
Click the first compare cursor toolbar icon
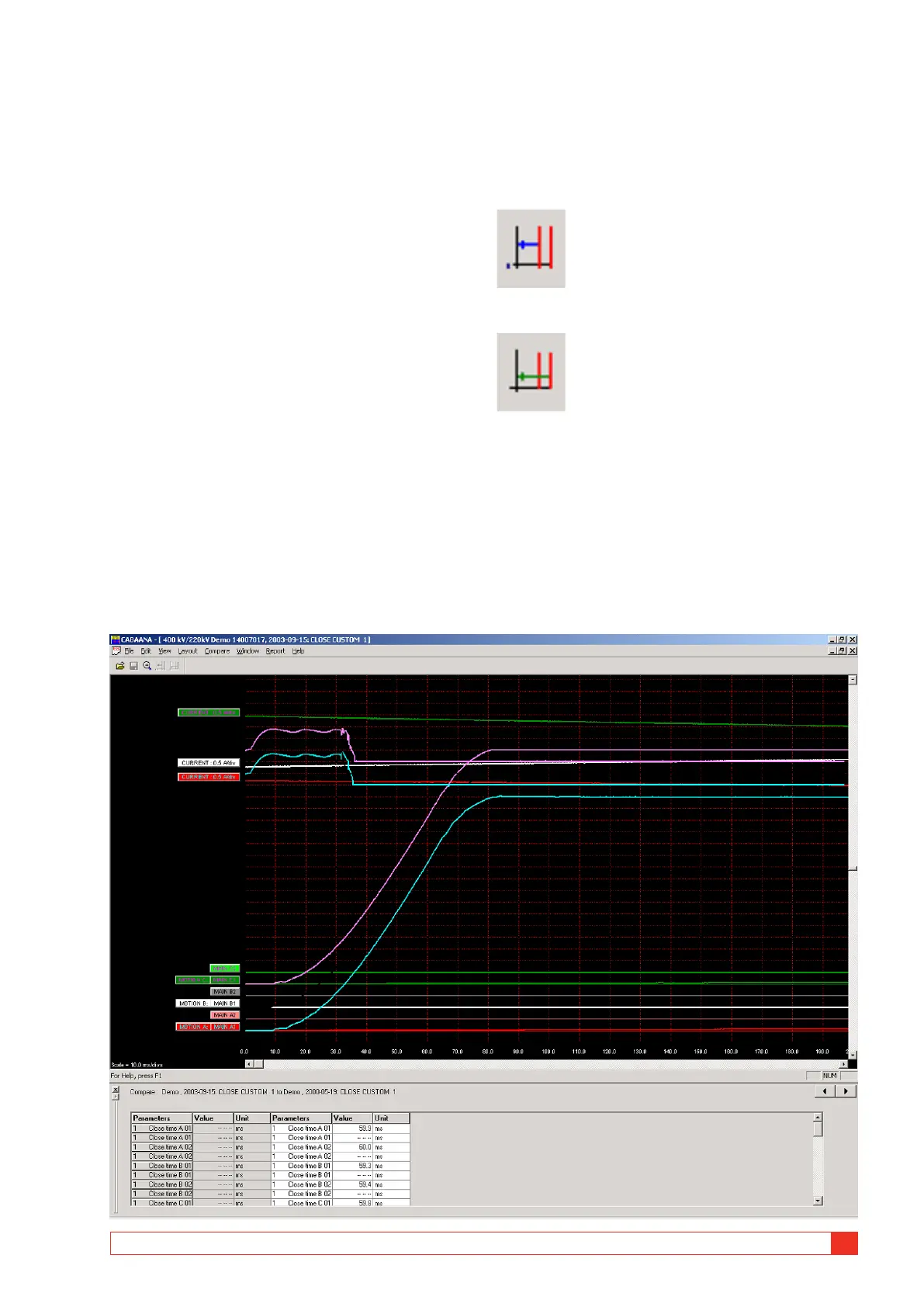click(161, 666)
